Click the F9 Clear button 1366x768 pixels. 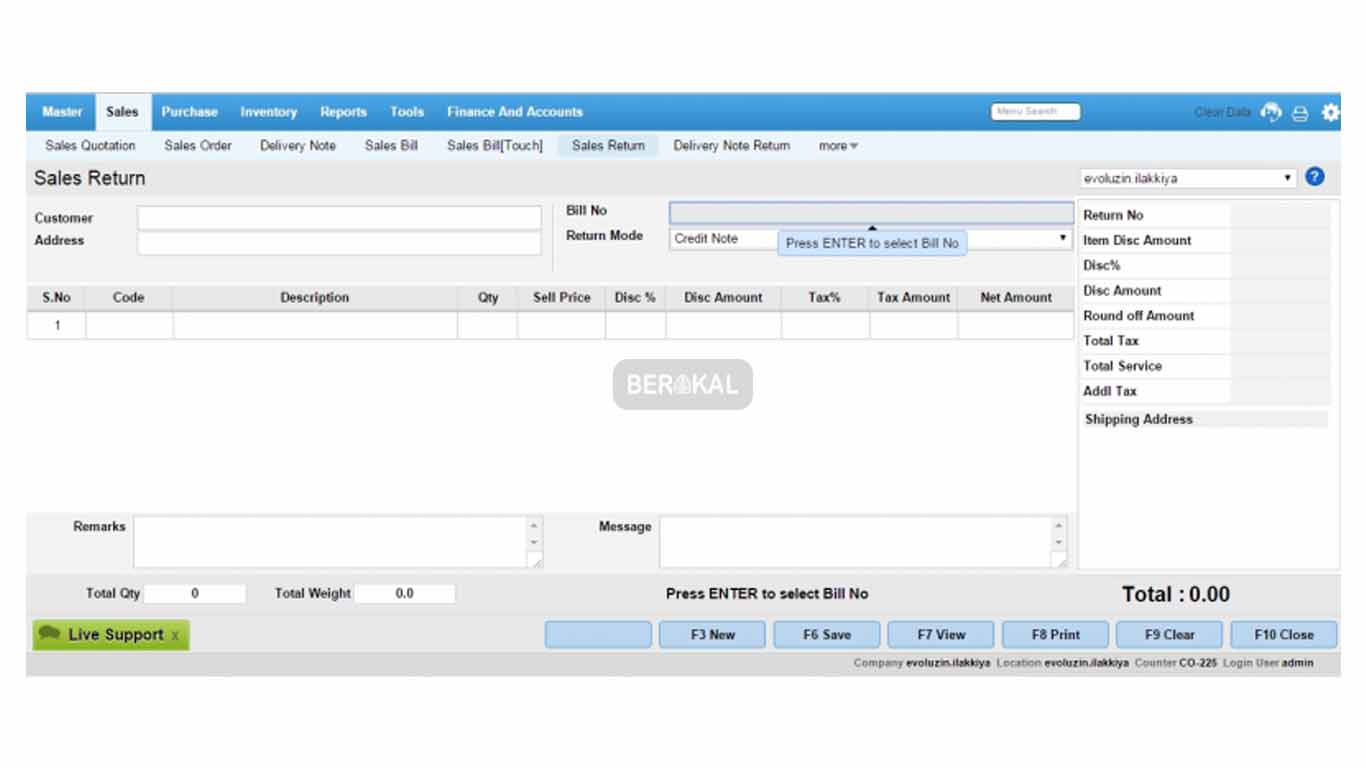(x=1170, y=634)
